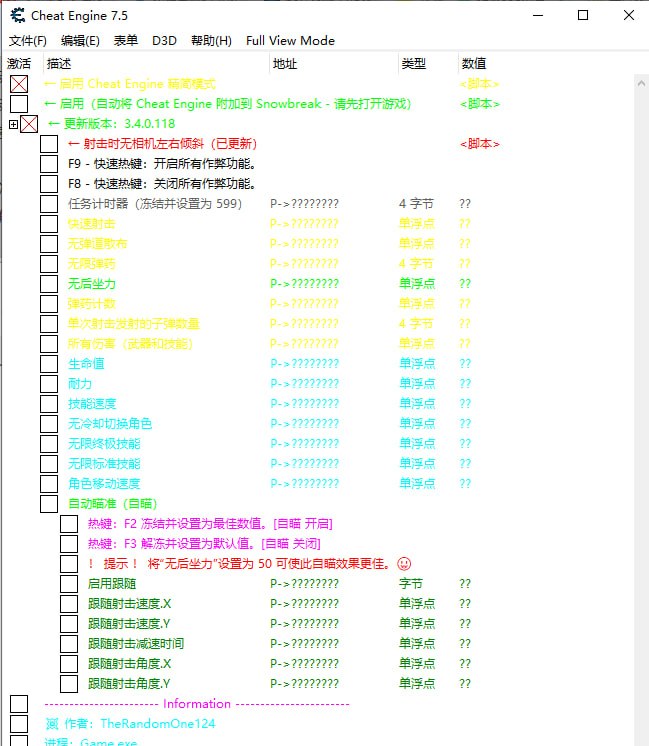The width and height of the screenshot is (649, 746).
Task: Check the 作者 TheRandomOne124 row
Action: 19,724
